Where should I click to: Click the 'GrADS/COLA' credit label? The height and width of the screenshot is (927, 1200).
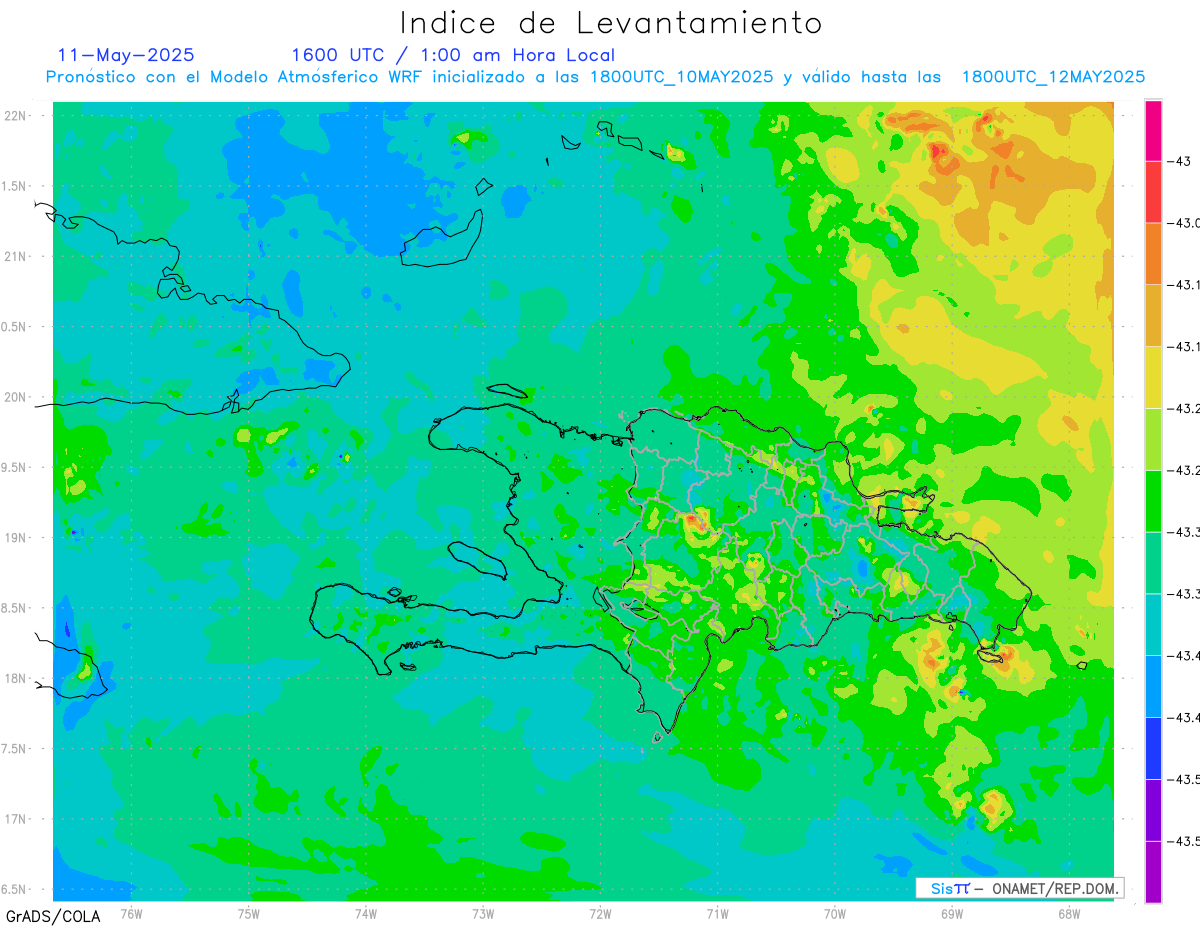(53, 916)
